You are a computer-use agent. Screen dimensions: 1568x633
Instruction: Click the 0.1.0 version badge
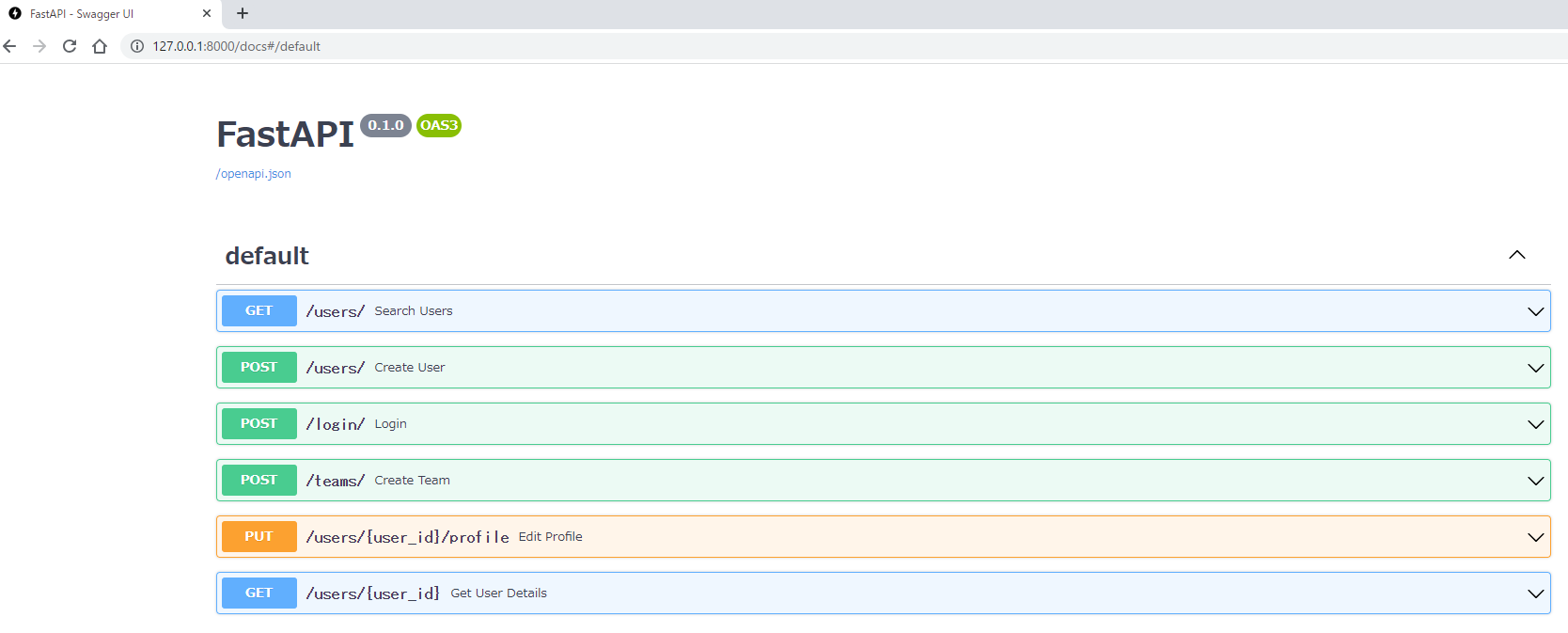click(385, 125)
